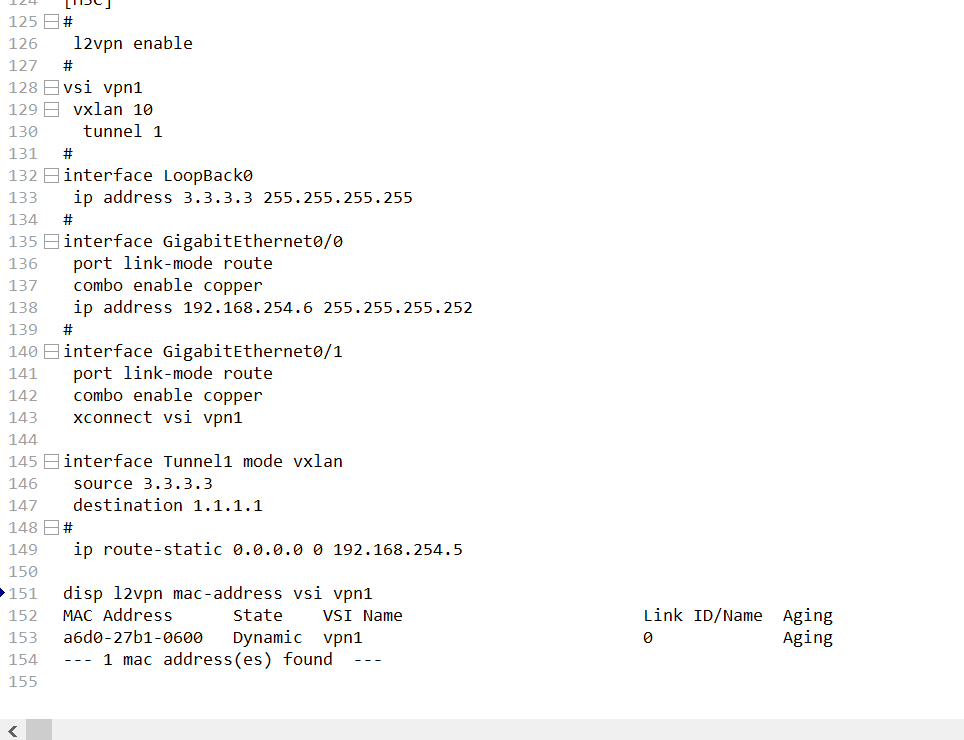Click line number 149 in the margin
Image resolution: width=964 pixels, height=740 pixels.
tap(22, 550)
